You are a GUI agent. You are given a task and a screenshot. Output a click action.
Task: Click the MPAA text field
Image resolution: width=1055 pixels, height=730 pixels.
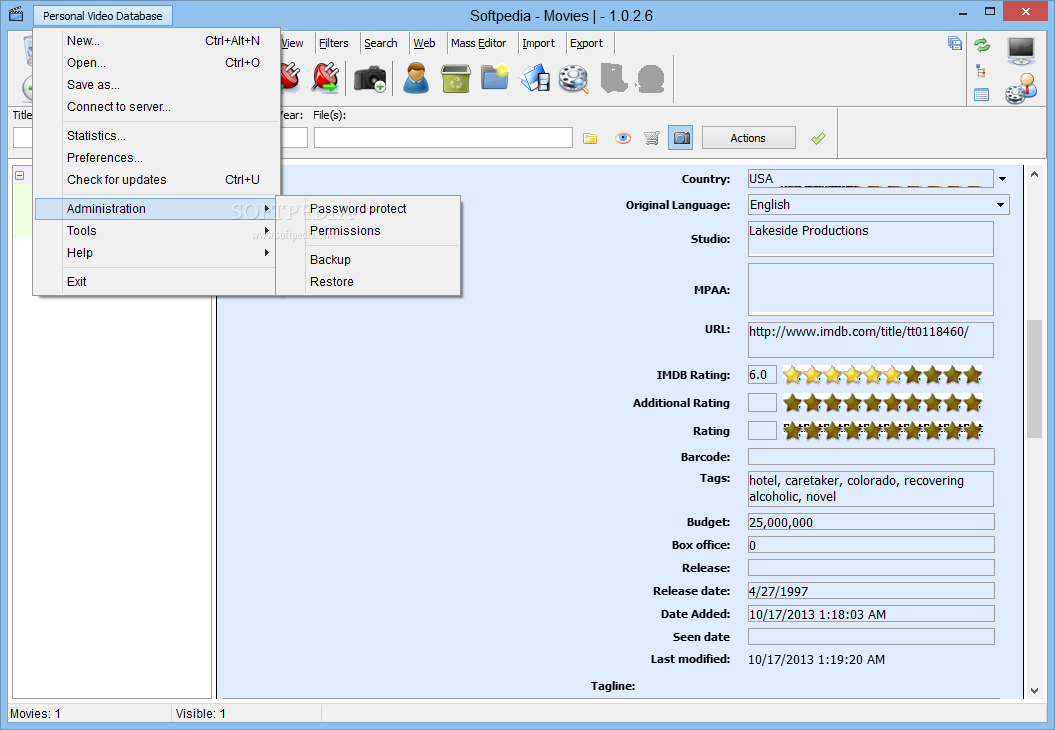871,289
